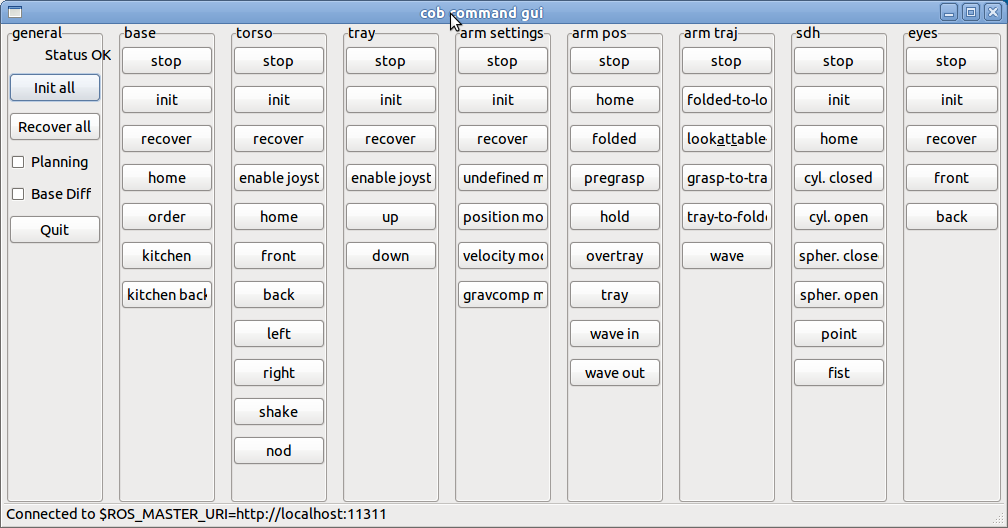Select arm settings velocity mode
Image resolution: width=1008 pixels, height=528 pixels.
coord(503,256)
